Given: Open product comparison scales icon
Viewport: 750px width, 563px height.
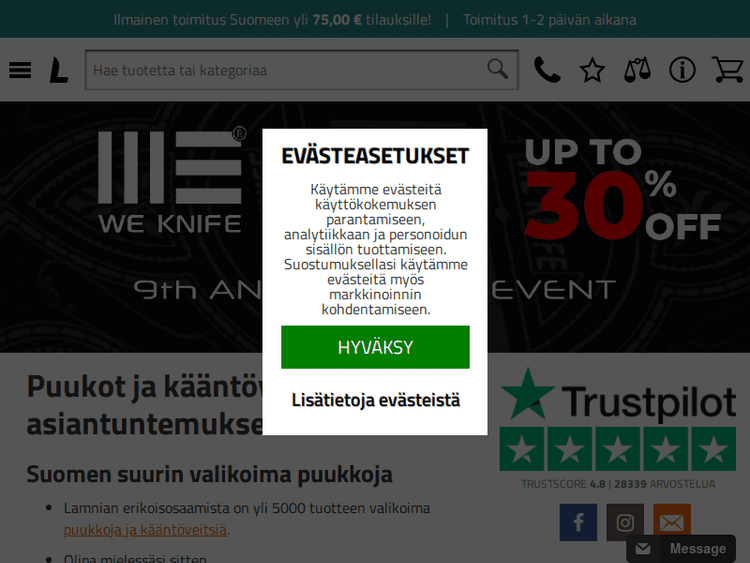Looking at the screenshot, I should coord(637,70).
